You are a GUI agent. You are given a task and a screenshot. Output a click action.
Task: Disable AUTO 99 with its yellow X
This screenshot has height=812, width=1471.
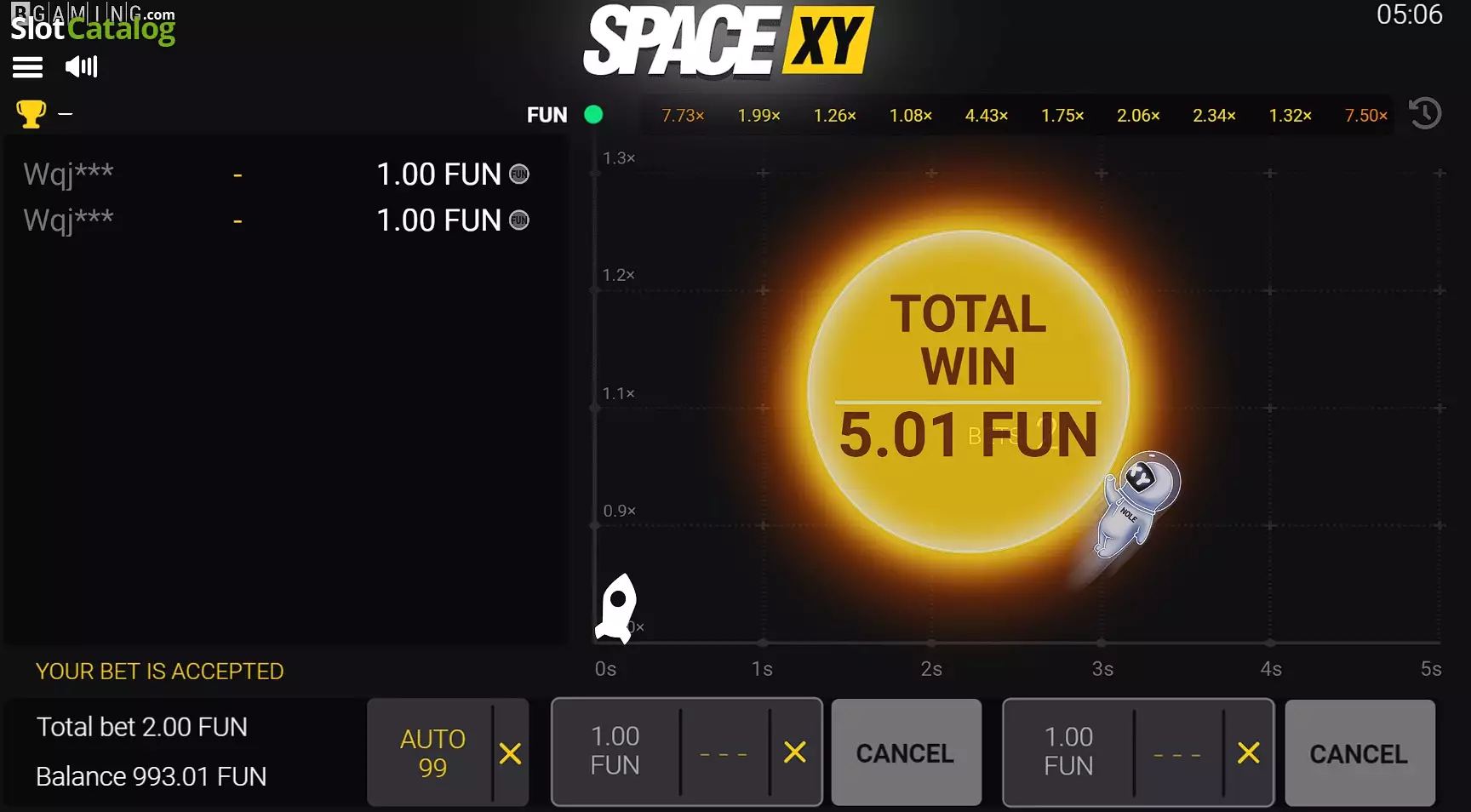click(511, 753)
